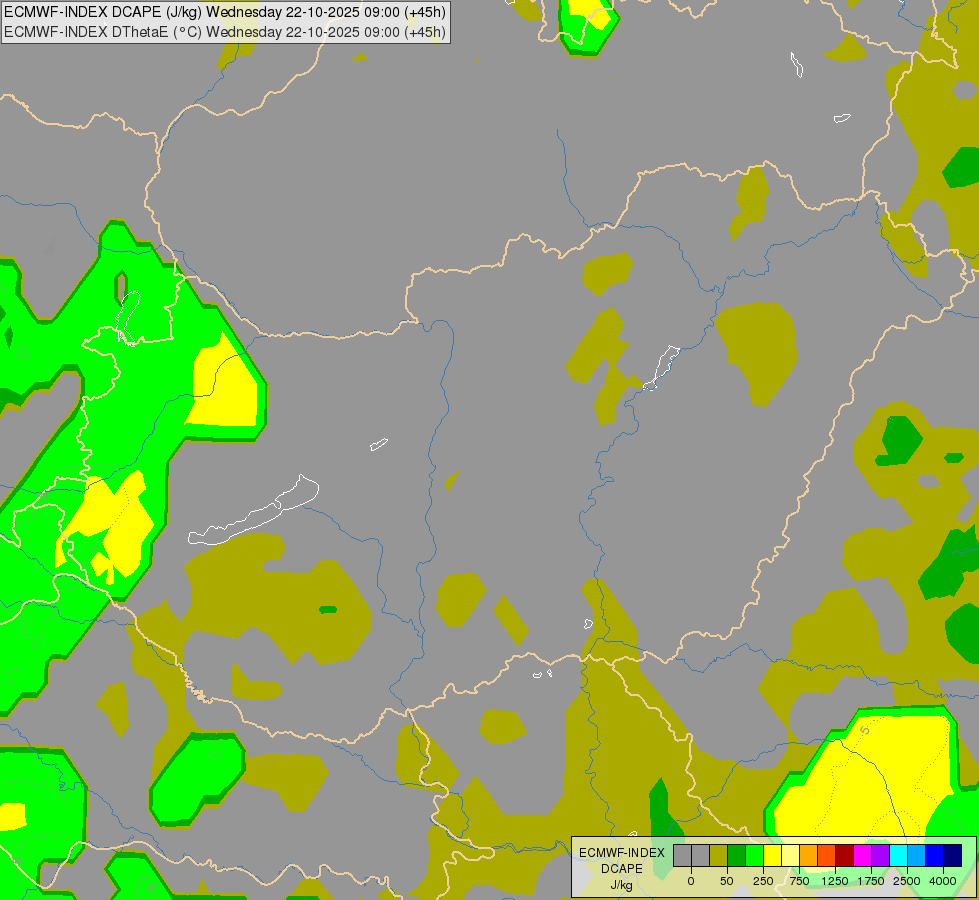Viewport: 979px width, 900px height.
Task: Click the legend value 0
Action: tap(691, 881)
